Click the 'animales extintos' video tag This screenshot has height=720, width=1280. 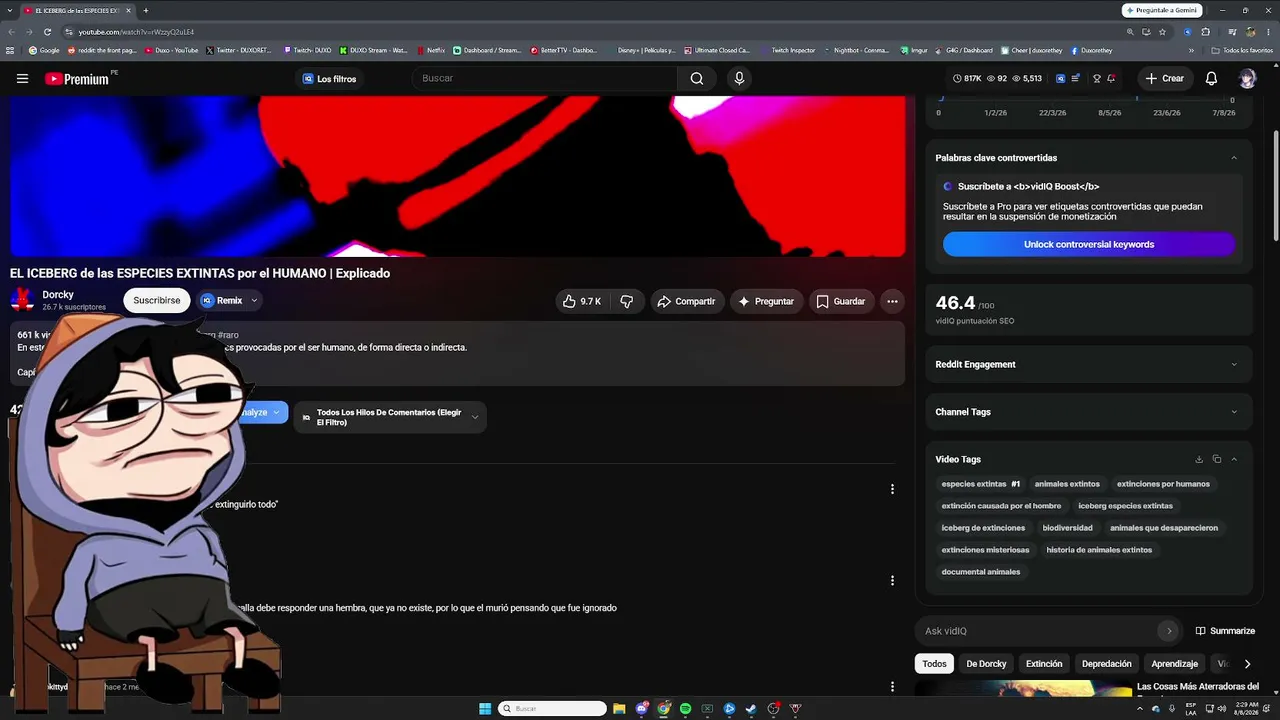click(x=1067, y=484)
